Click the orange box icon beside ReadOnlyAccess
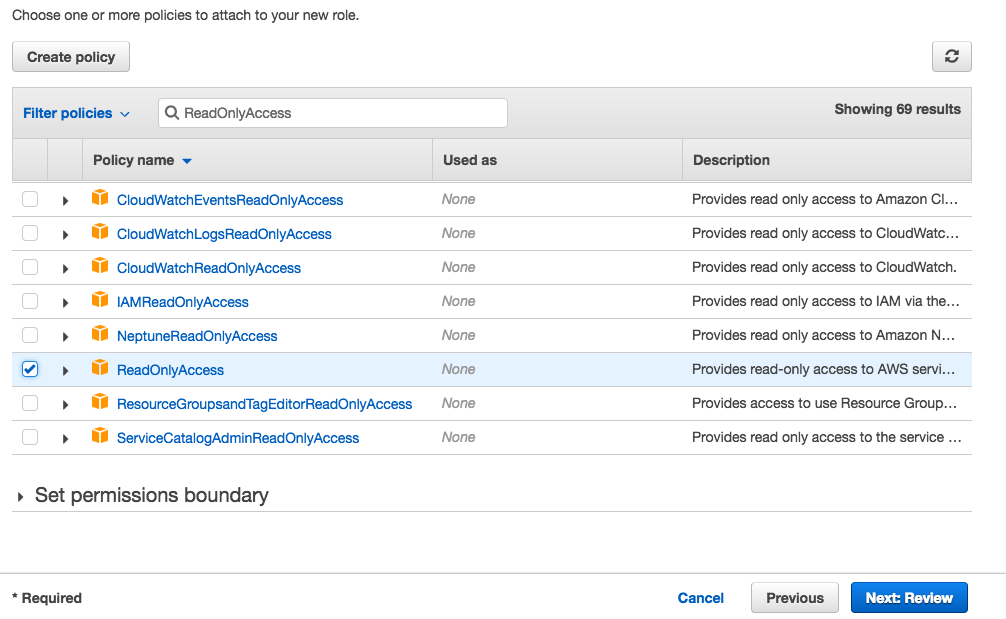 tap(99, 369)
